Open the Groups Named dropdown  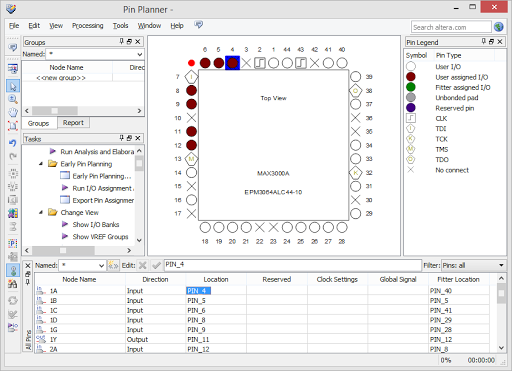click(x=140, y=54)
